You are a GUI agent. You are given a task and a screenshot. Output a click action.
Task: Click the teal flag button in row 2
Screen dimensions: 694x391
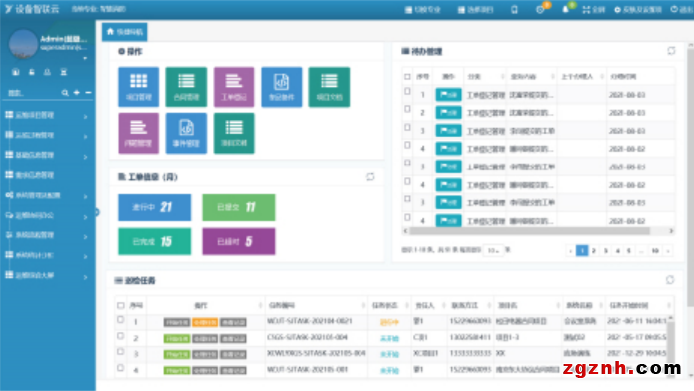click(448, 113)
